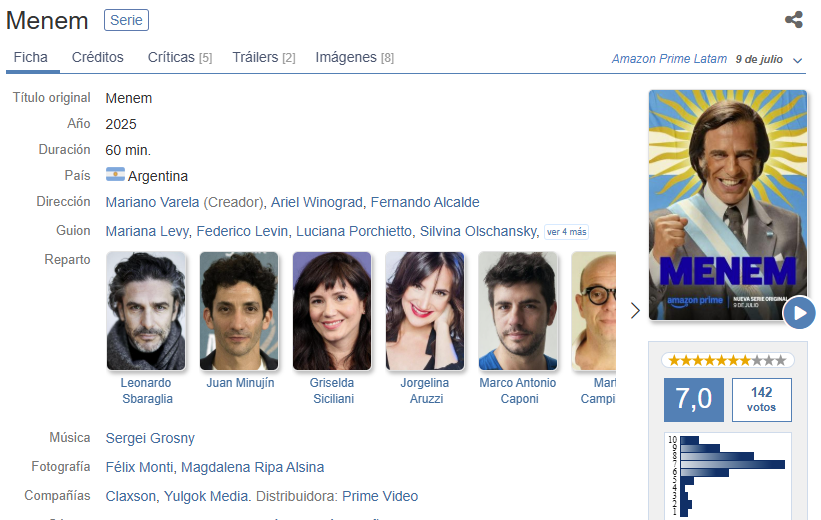Click the rating distribution histogram

pyautogui.click(x=728, y=476)
